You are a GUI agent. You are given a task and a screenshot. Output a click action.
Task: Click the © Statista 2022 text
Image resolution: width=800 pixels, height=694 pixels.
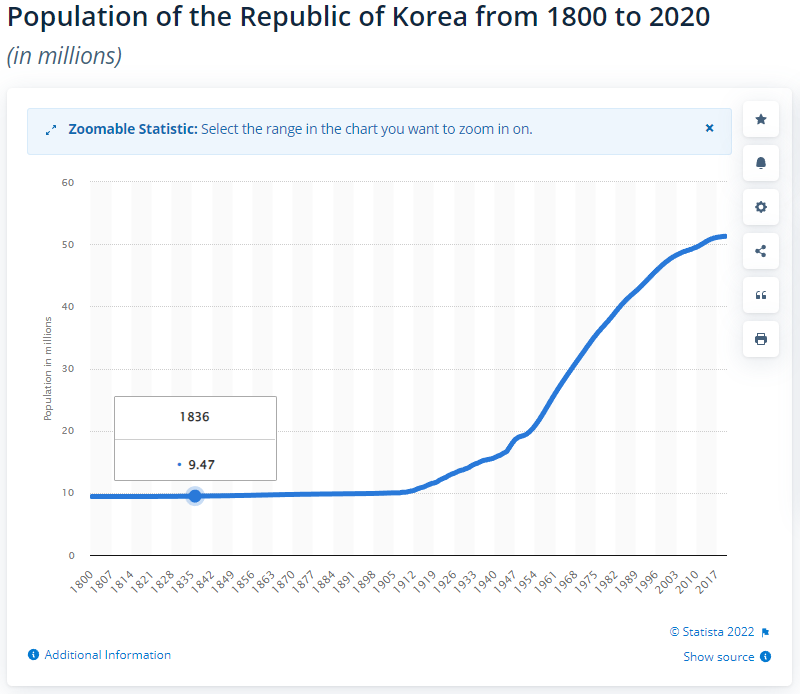[x=713, y=632]
